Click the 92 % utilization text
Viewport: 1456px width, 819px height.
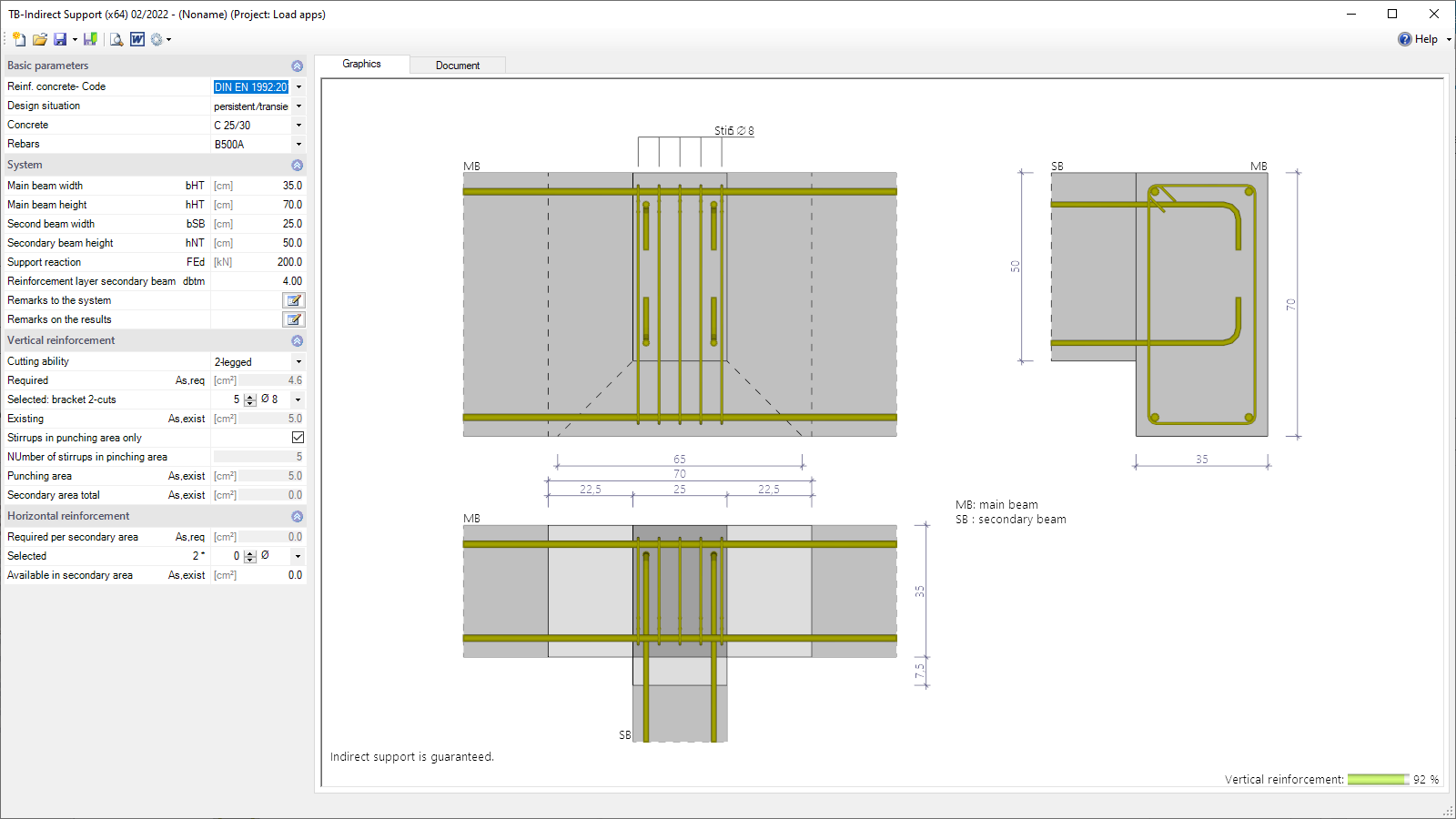[x=1426, y=780]
